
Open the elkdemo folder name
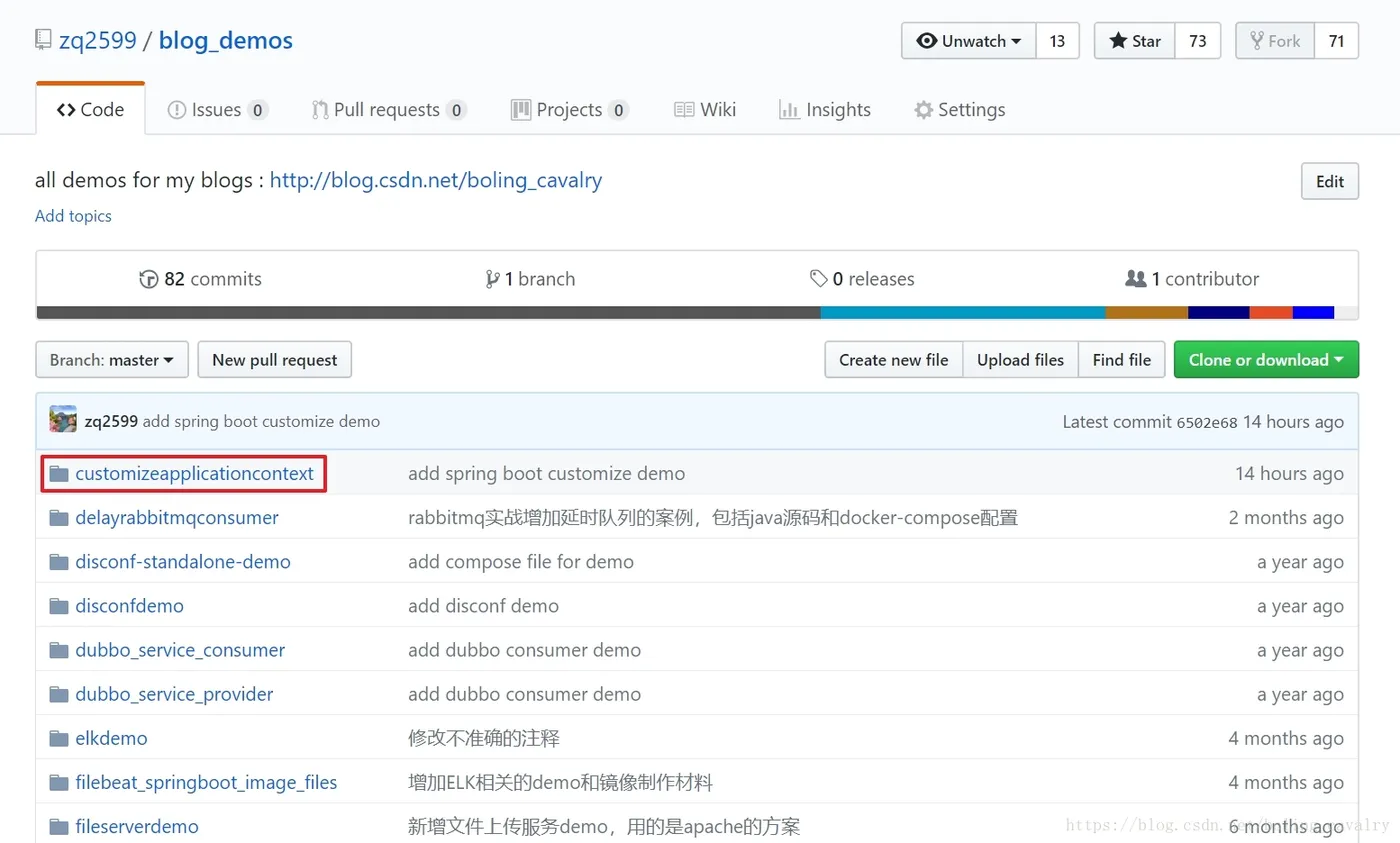click(111, 739)
